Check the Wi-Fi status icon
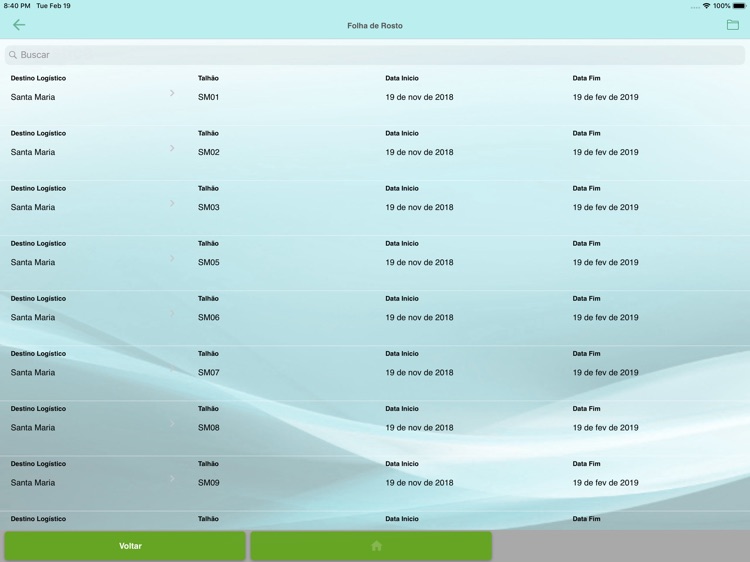The height and width of the screenshot is (562, 750). click(x=706, y=6)
